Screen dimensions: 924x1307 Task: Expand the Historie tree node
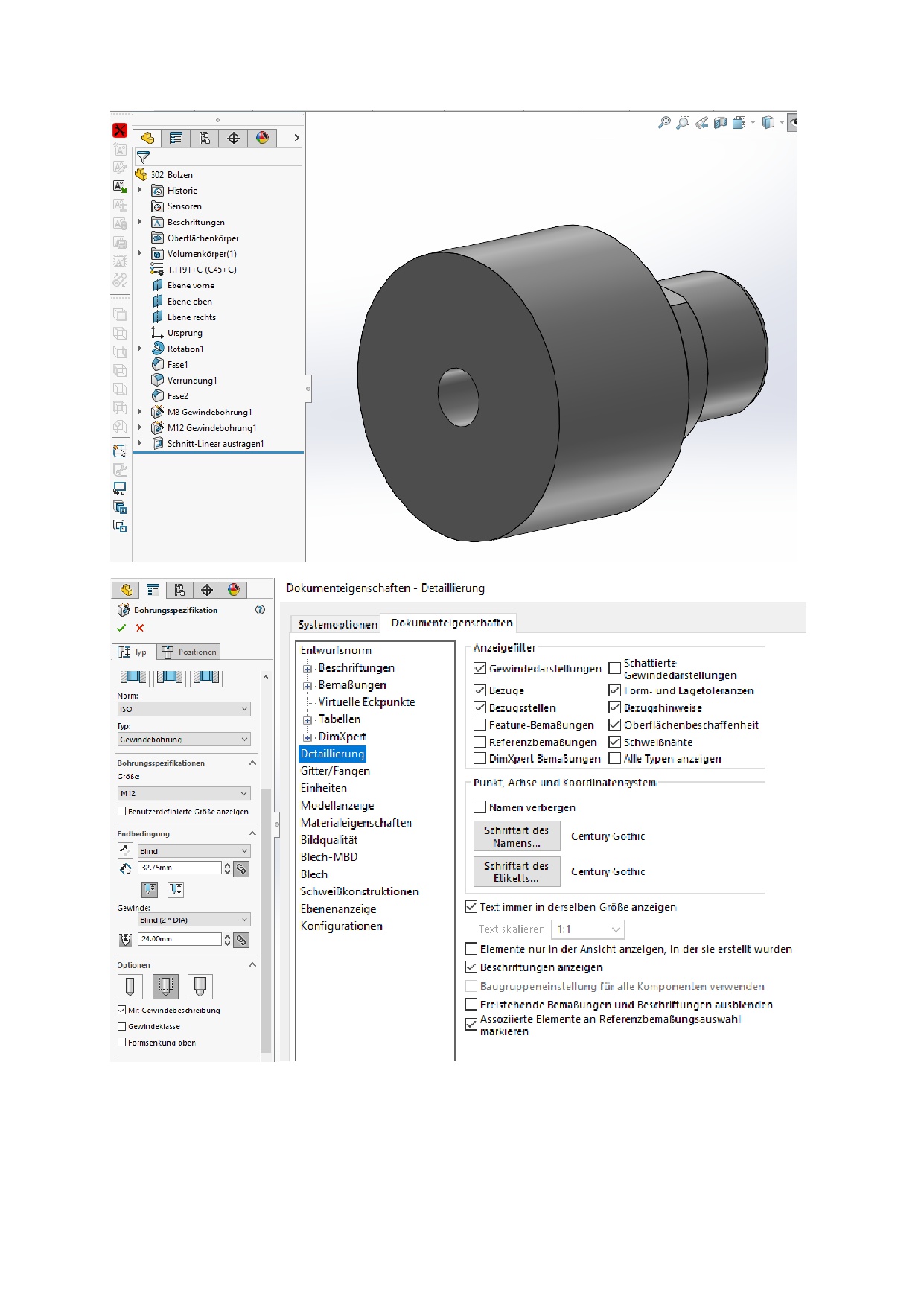pyautogui.click(x=140, y=191)
